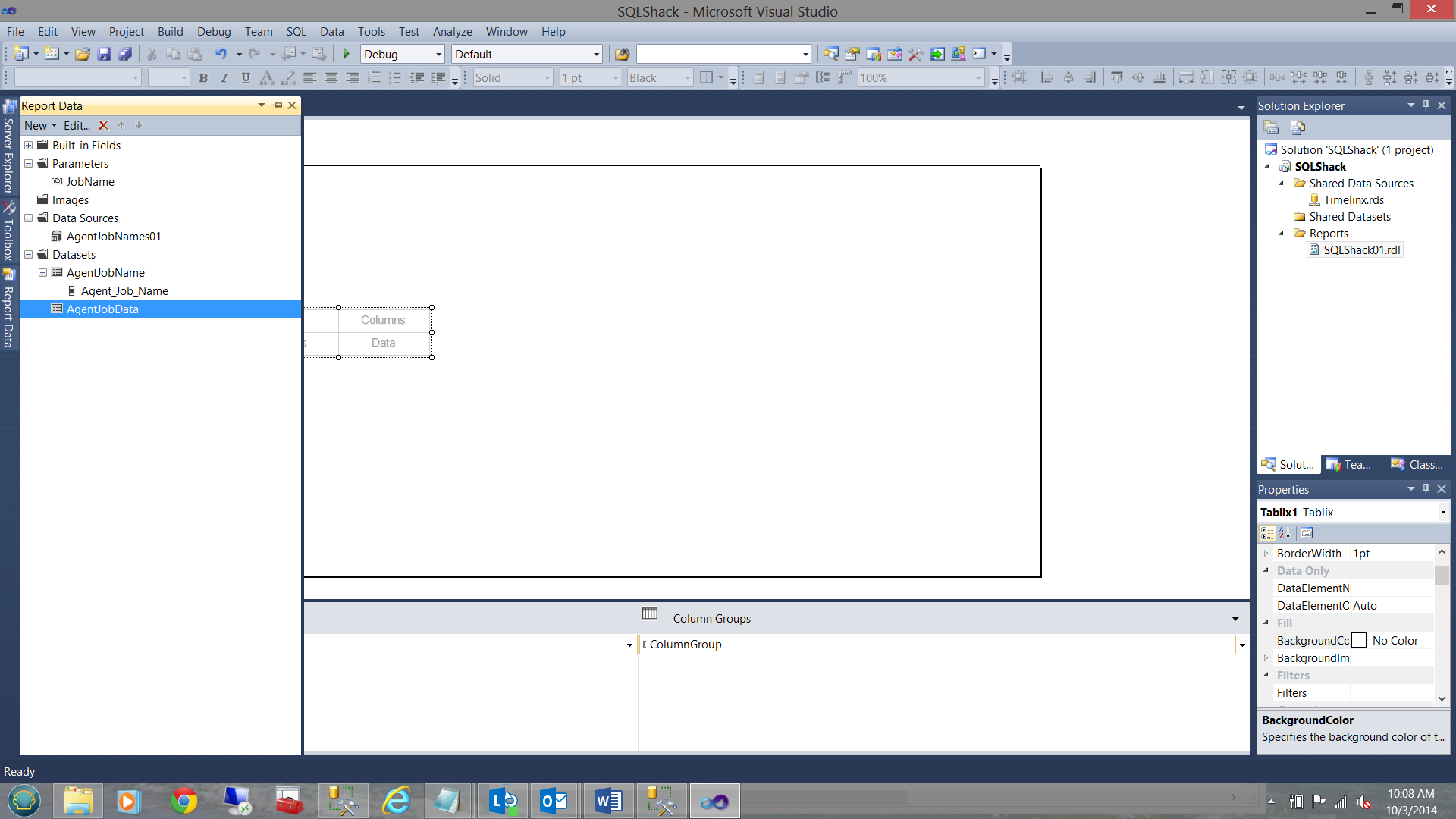Click Alphabetical sort icon in Properties panel

pyautogui.click(x=1285, y=533)
